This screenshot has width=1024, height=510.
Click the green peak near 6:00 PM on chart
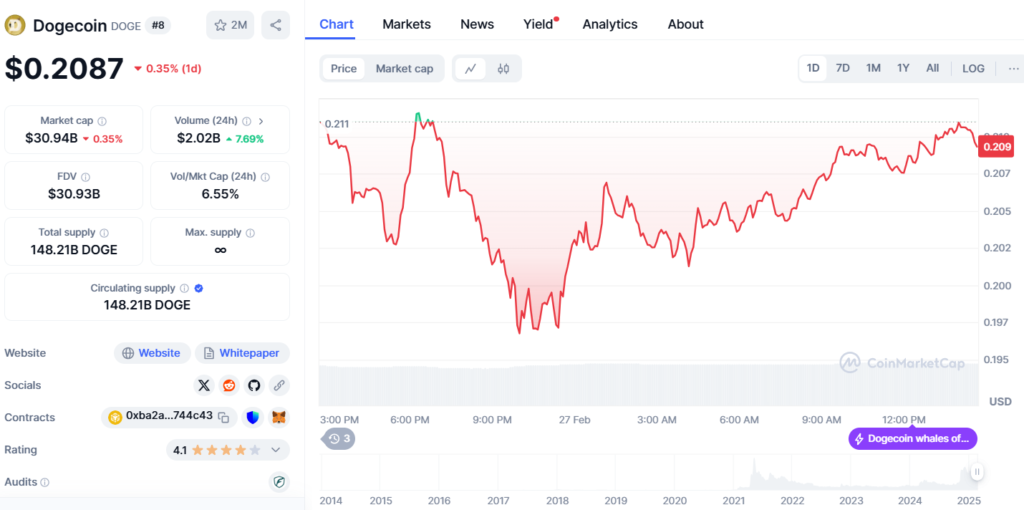coord(418,116)
